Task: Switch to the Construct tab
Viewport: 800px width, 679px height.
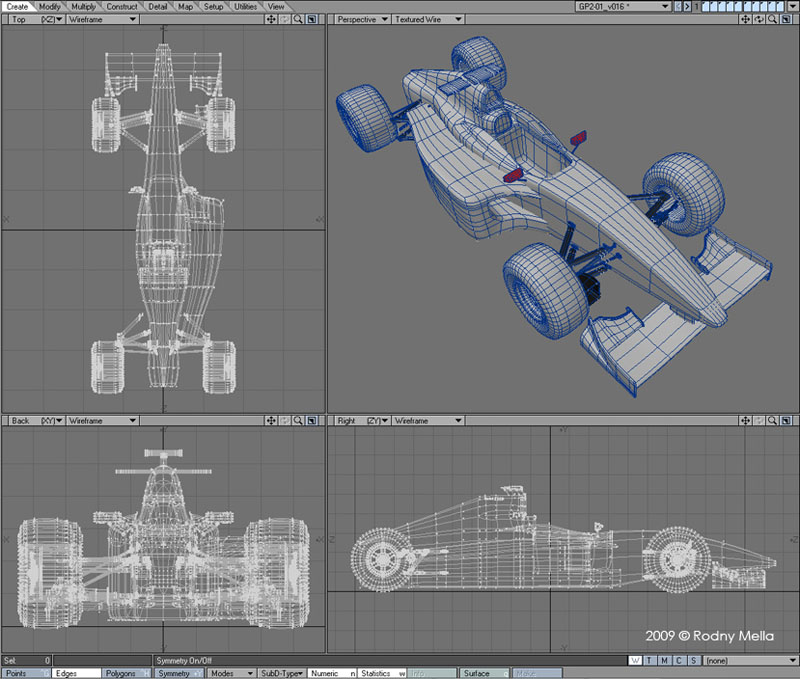Action: point(122,6)
